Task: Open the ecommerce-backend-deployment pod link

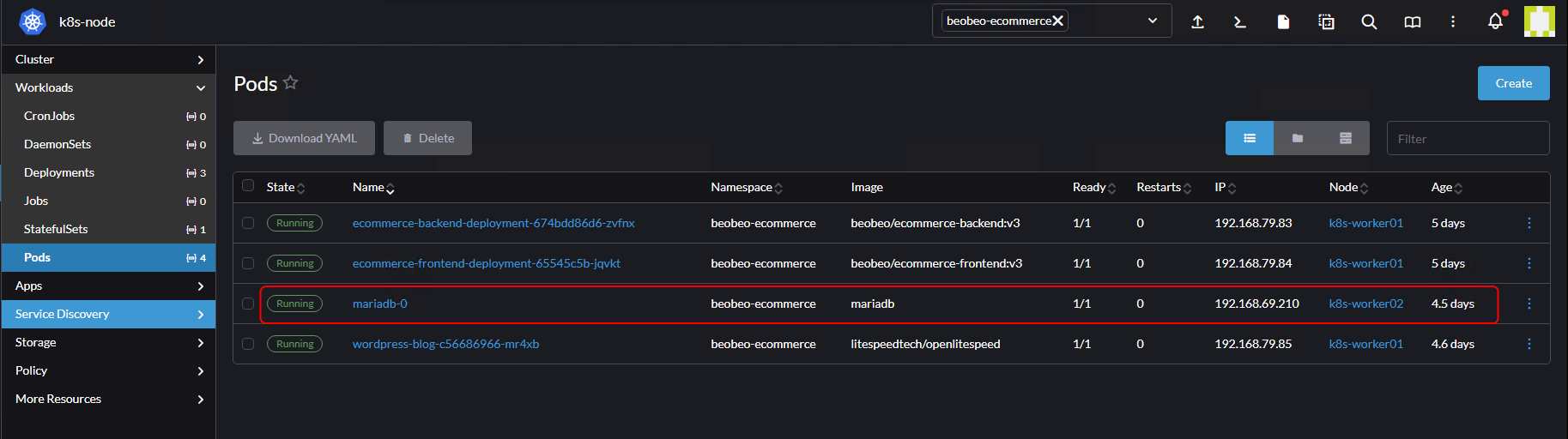Action: (x=493, y=223)
